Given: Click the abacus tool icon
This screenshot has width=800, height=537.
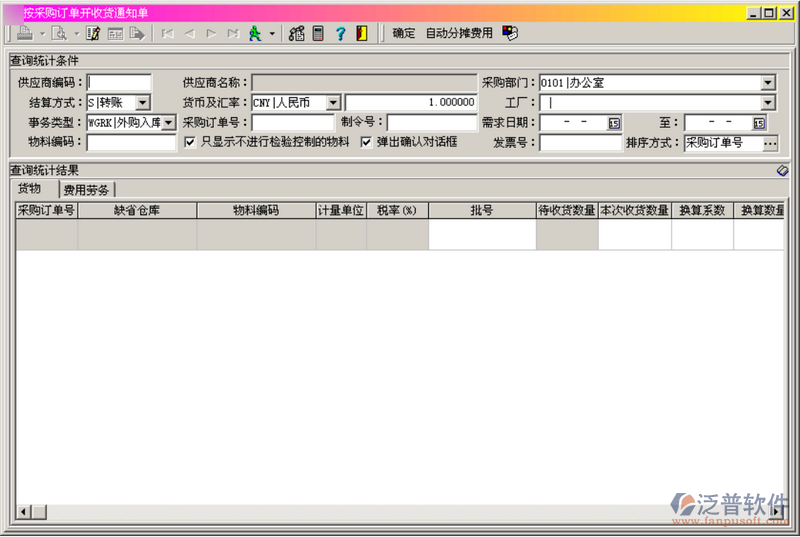Looking at the screenshot, I should coord(296,34).
